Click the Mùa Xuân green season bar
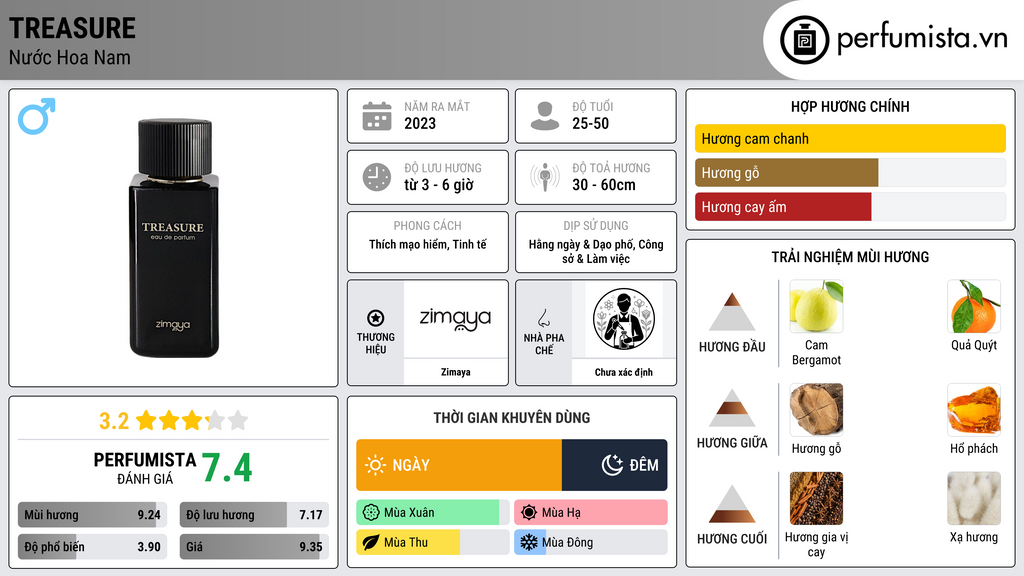 click(432, 513)
